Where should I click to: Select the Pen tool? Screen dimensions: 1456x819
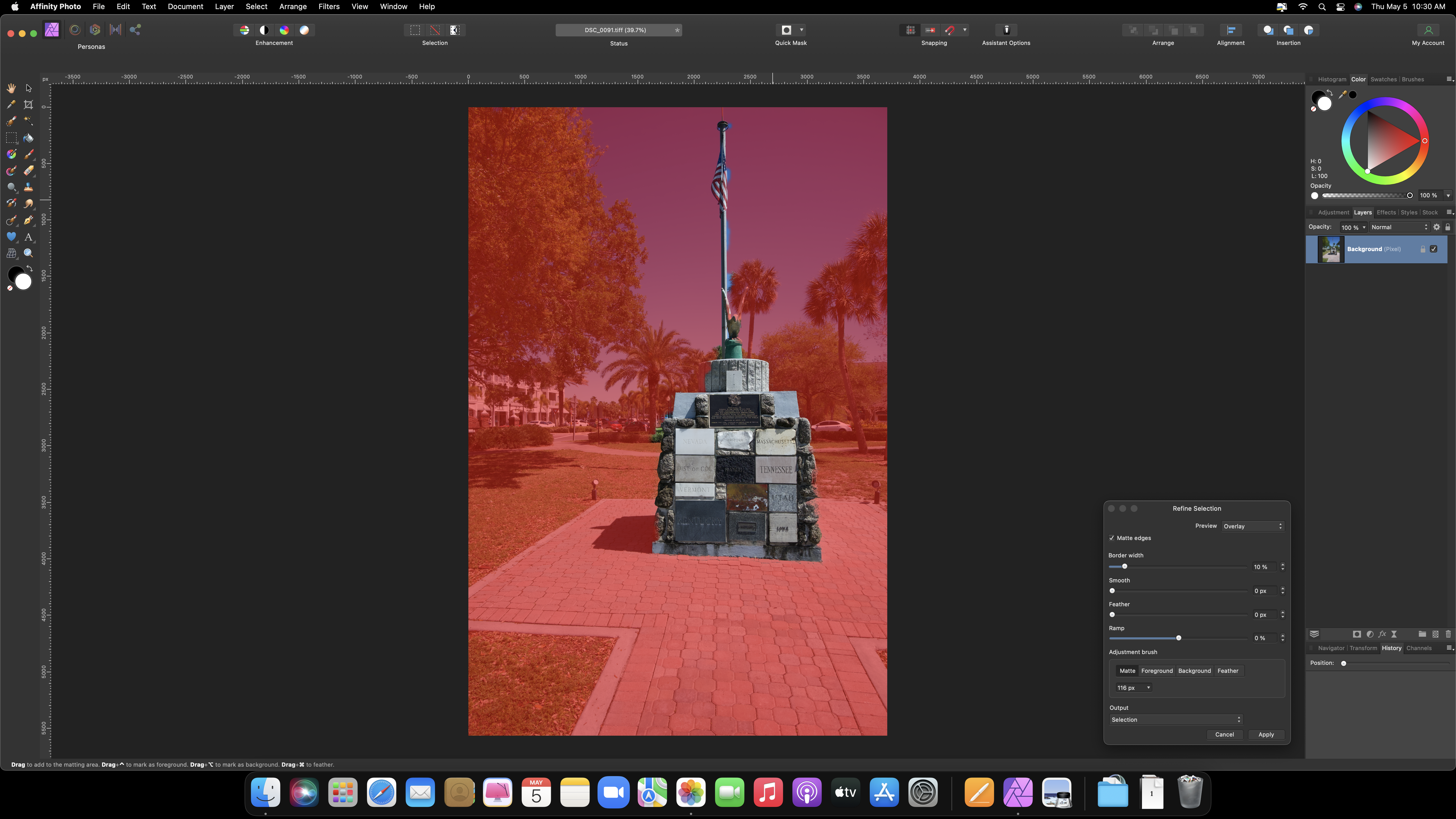point(28,220)
